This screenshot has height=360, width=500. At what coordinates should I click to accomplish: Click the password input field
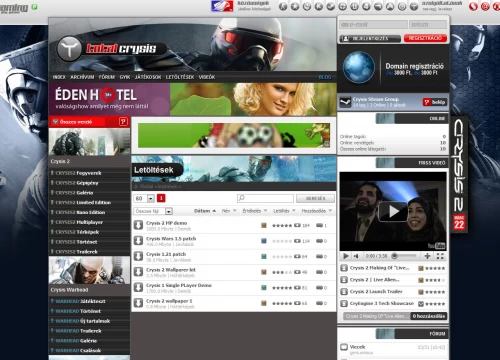428,24
